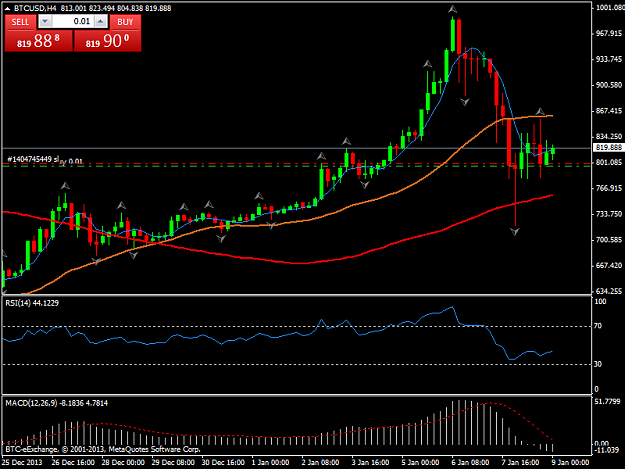Decrease lot volume with down arrow

pos(45,22)
